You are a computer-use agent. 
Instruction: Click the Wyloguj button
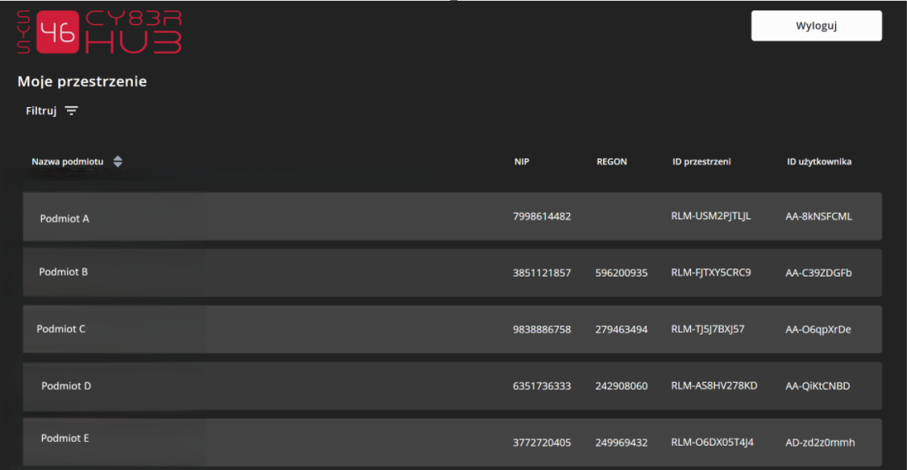click(816, 25)
